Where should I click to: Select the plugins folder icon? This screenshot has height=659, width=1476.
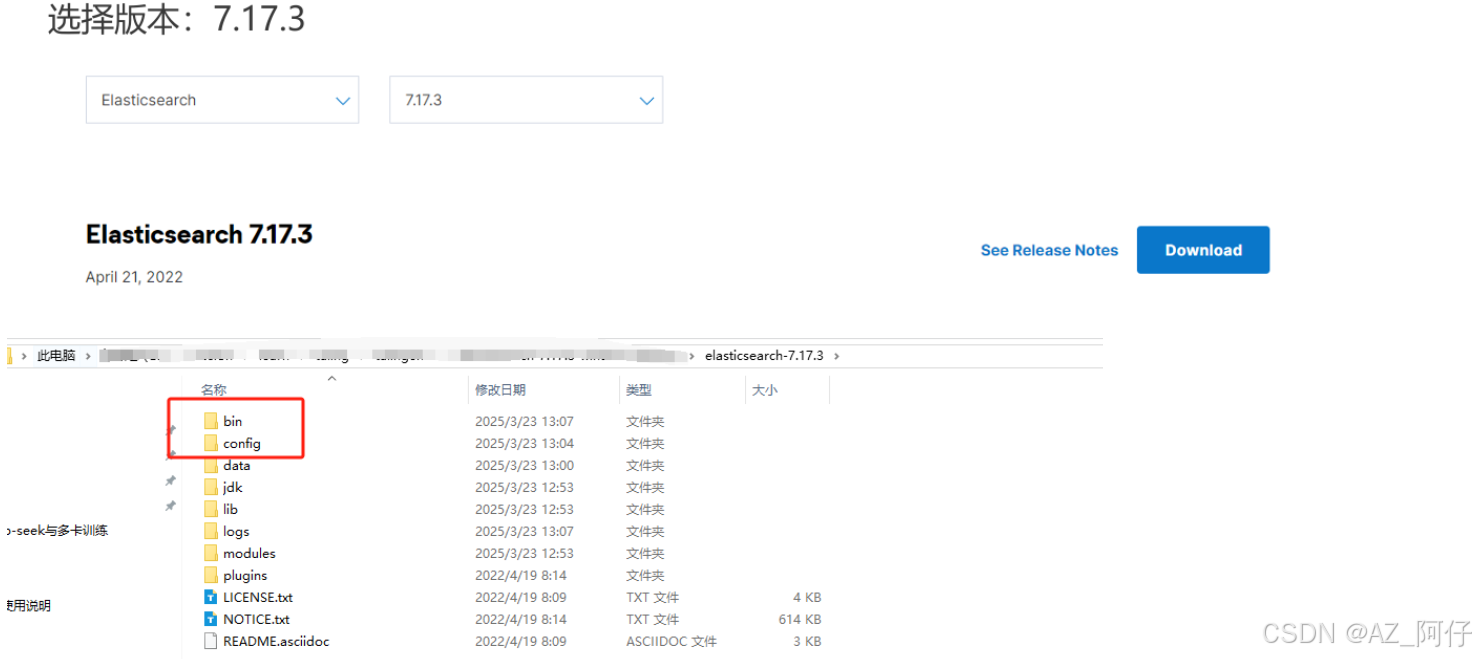tap(210, 575)
